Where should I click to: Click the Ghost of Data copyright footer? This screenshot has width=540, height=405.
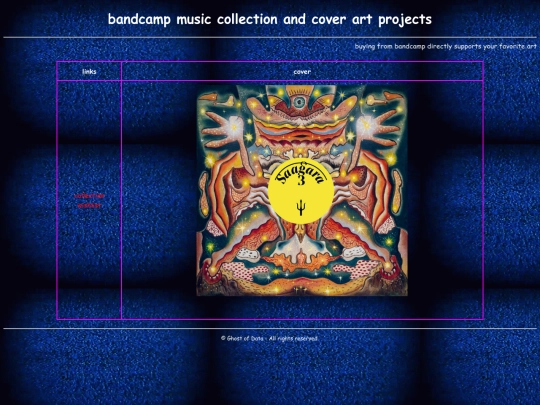(x=269, y=339)
